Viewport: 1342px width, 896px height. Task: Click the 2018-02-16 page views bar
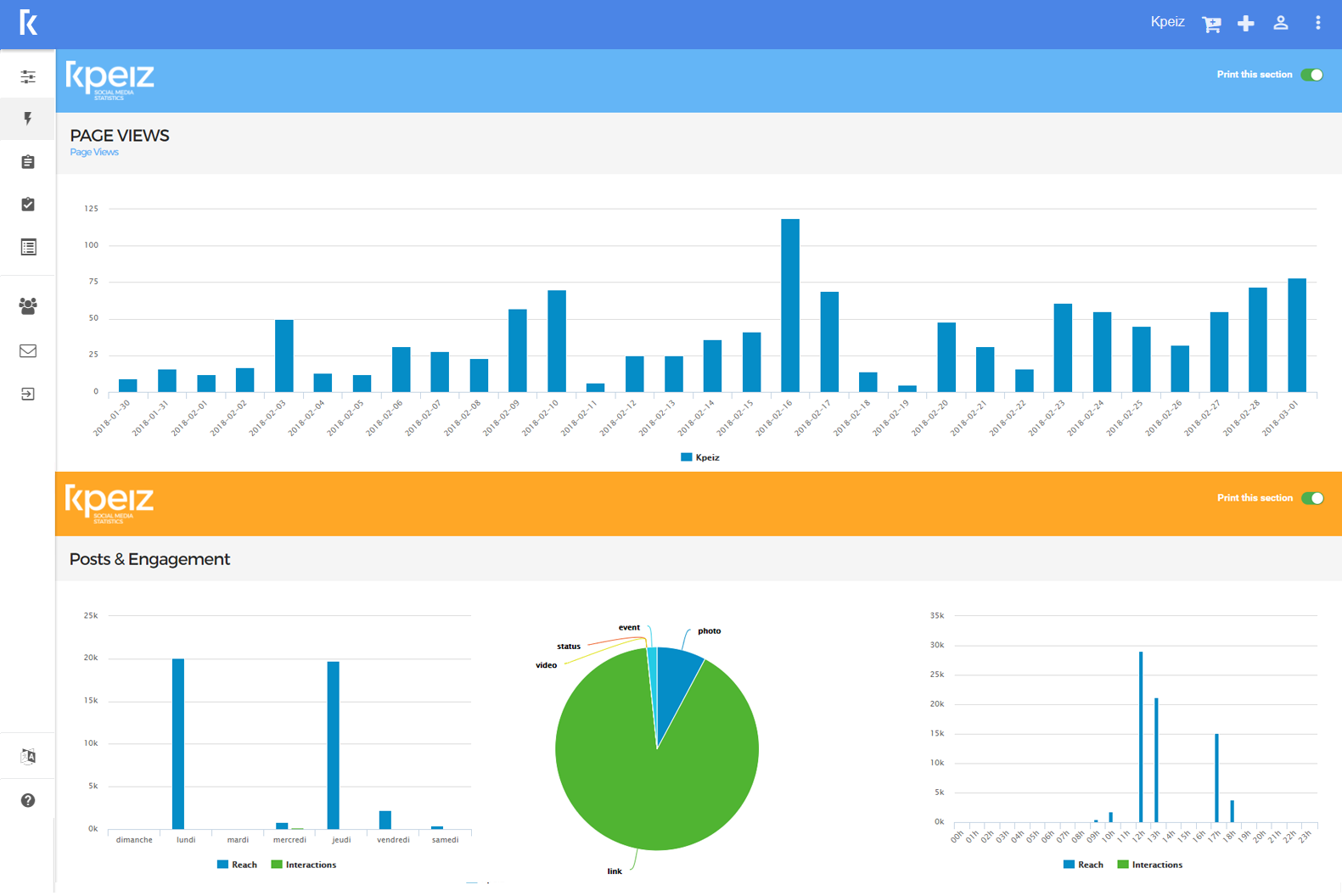tap(790, 305)
